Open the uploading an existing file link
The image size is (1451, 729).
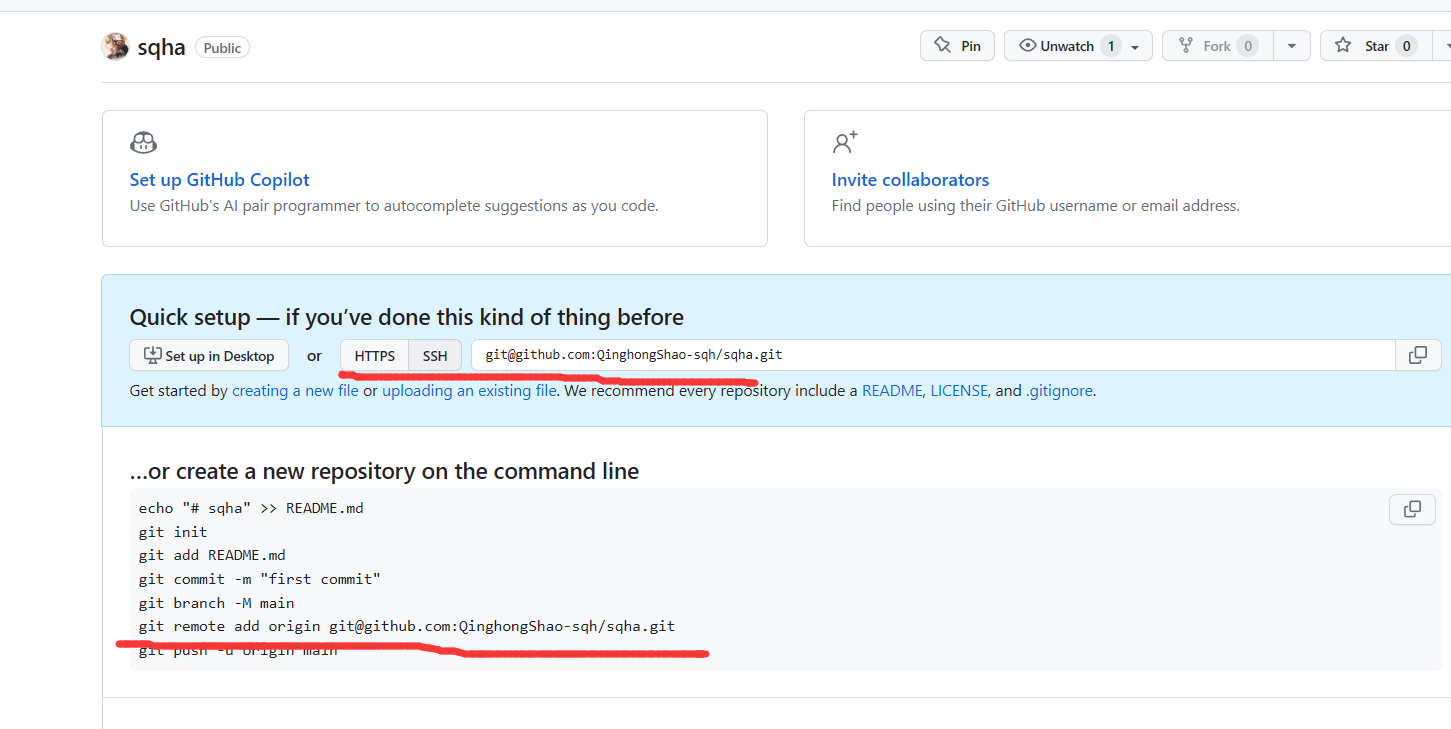click(469, 391)
